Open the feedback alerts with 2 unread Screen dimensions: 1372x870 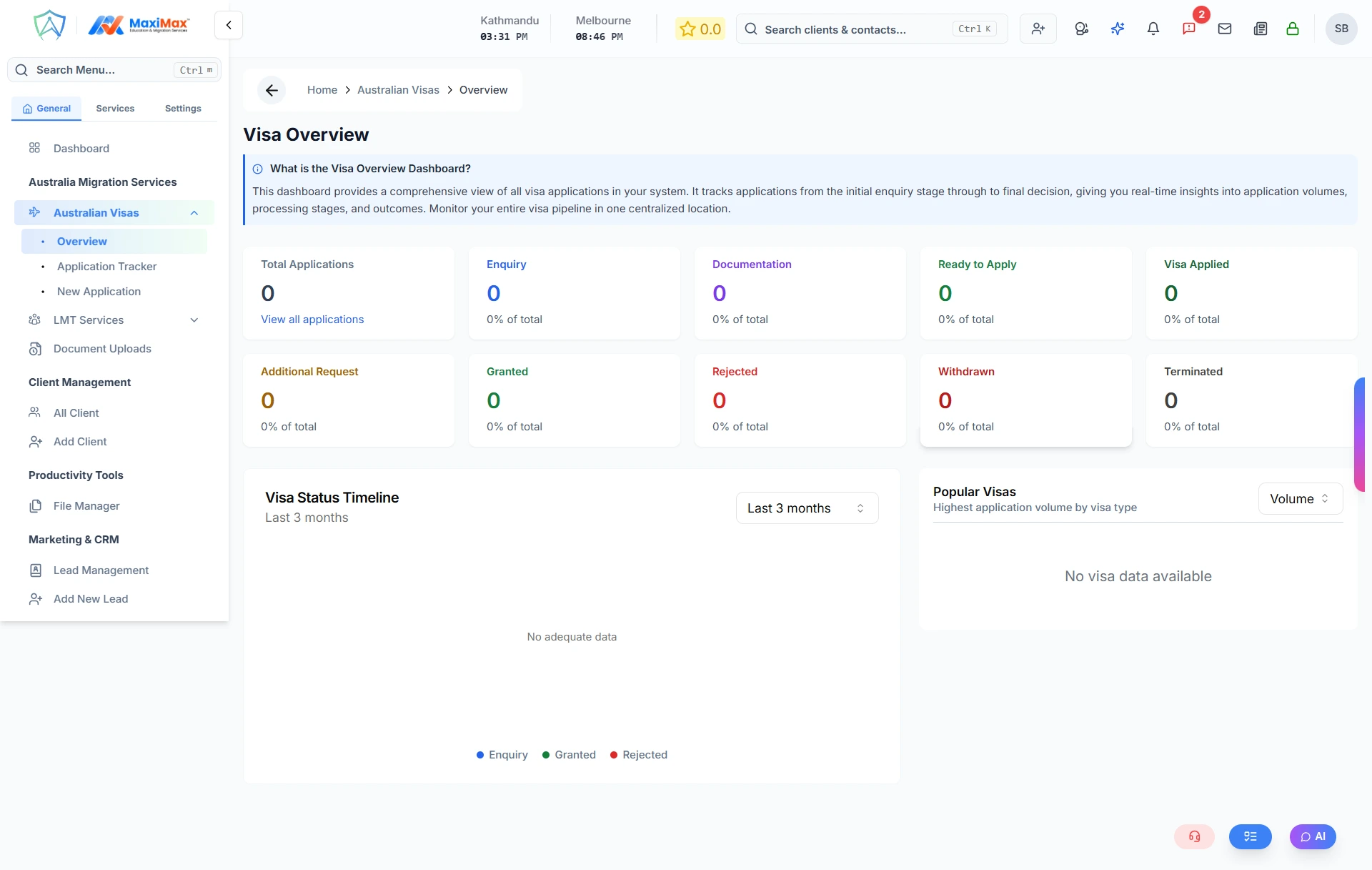point(1190,29)
